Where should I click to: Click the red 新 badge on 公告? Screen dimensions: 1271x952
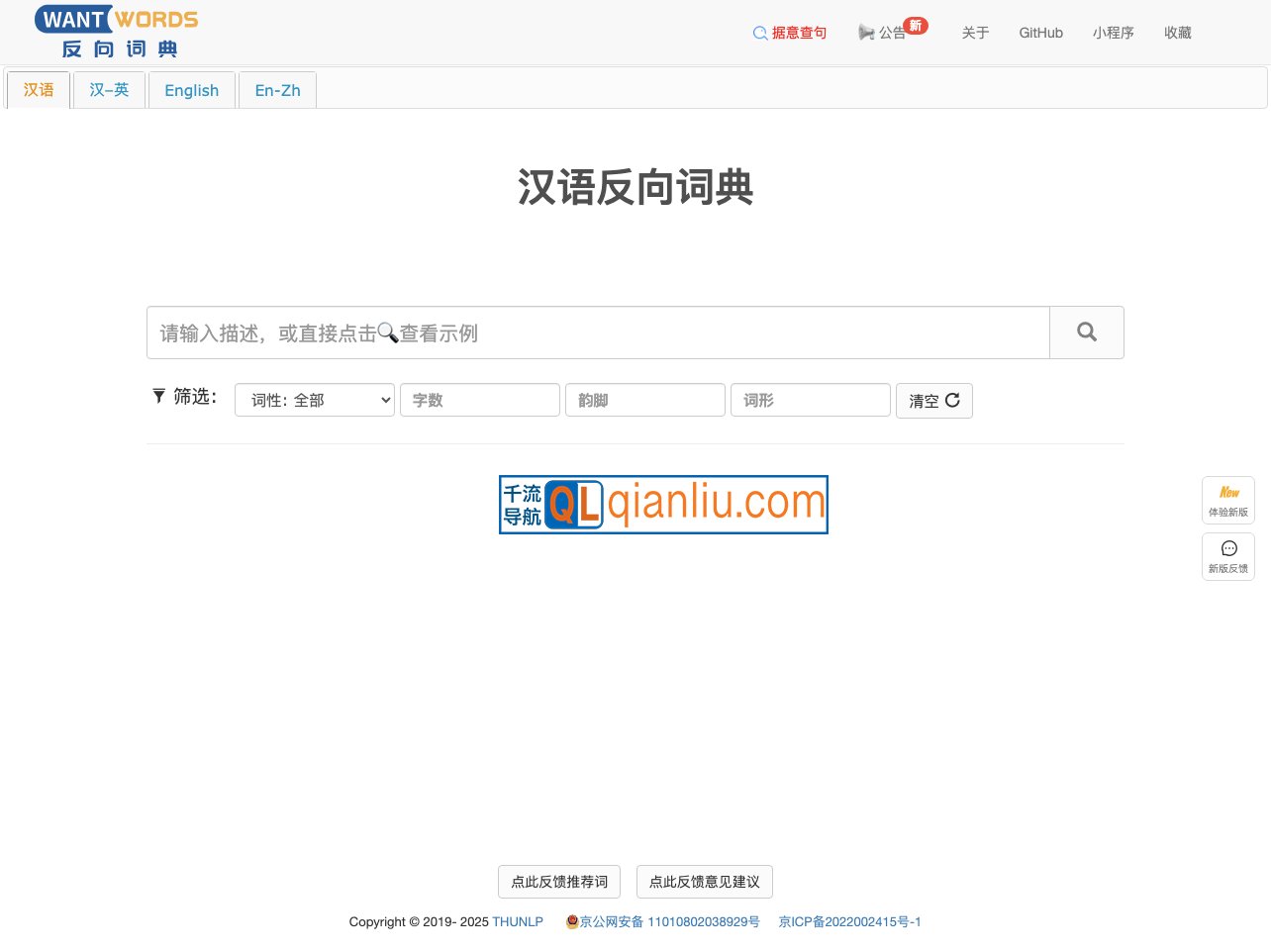pos(916,25)
